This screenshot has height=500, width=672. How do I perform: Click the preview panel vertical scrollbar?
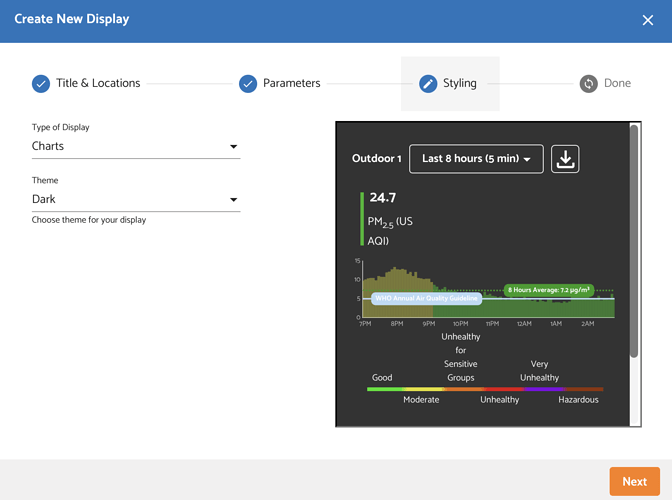click(634, 241)
